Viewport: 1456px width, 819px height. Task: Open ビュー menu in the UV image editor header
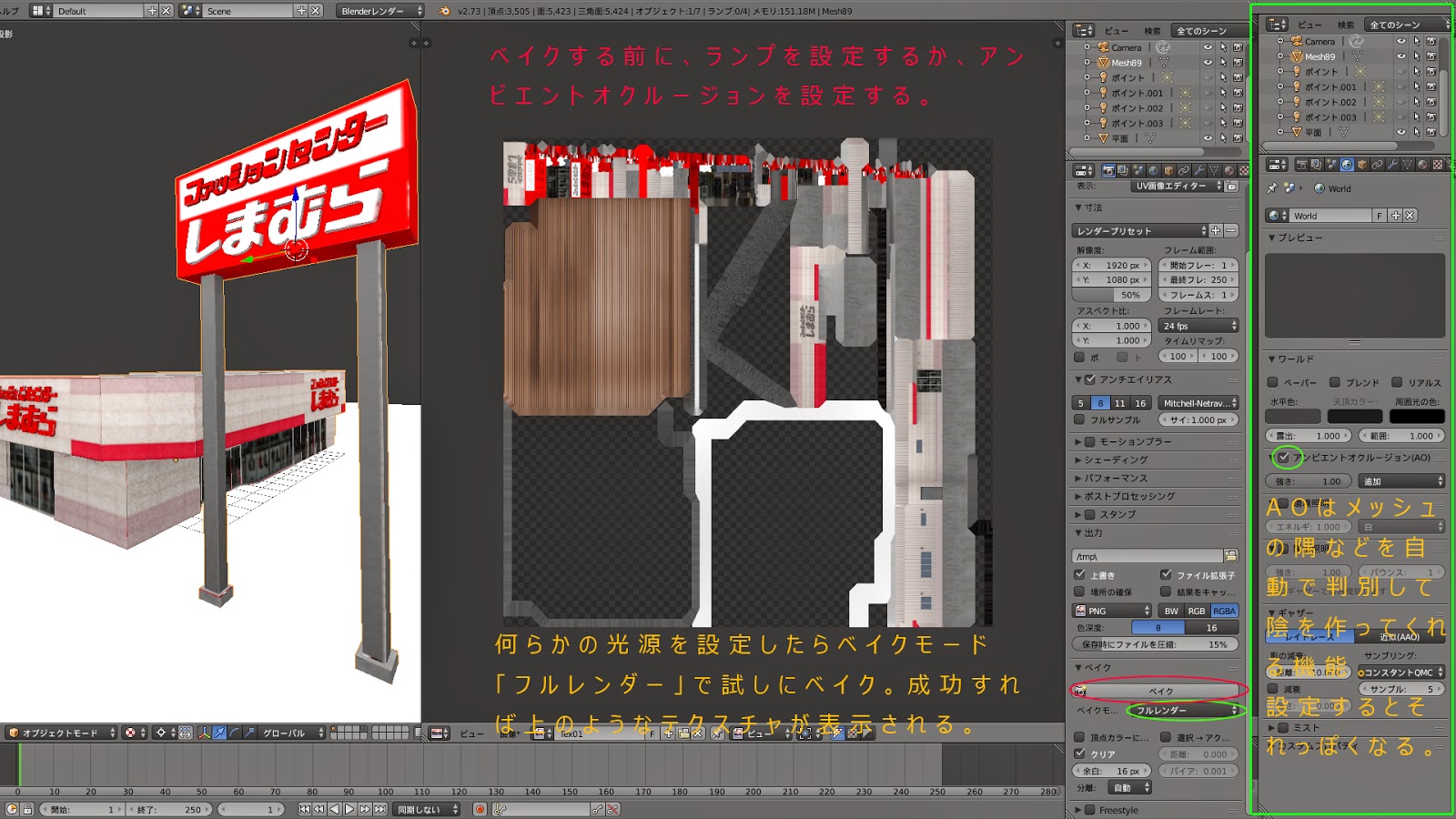[x=471, y=733]
